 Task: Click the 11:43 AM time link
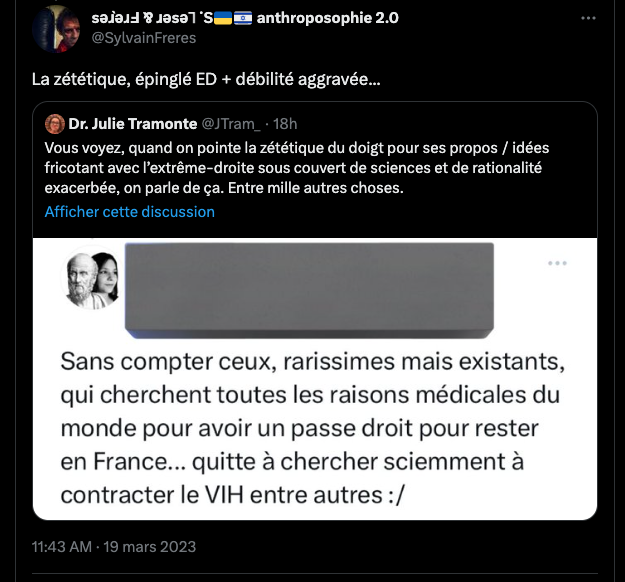point(62,547)
